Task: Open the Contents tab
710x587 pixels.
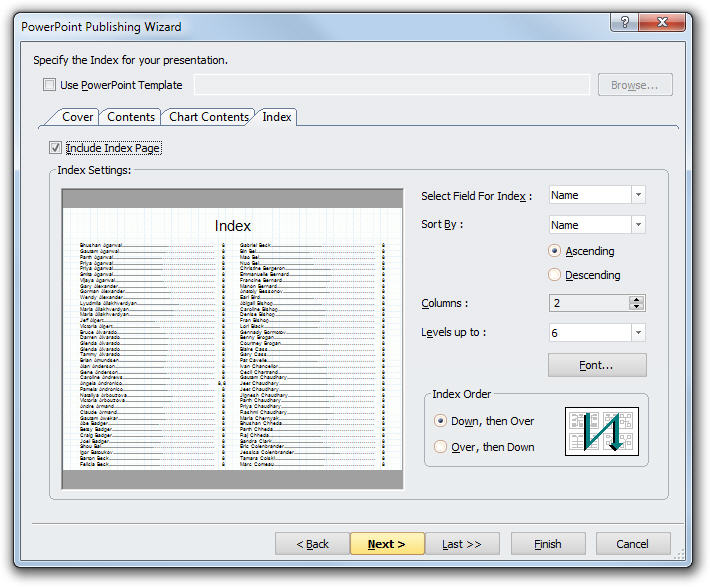Action: [x=131, y=117]
